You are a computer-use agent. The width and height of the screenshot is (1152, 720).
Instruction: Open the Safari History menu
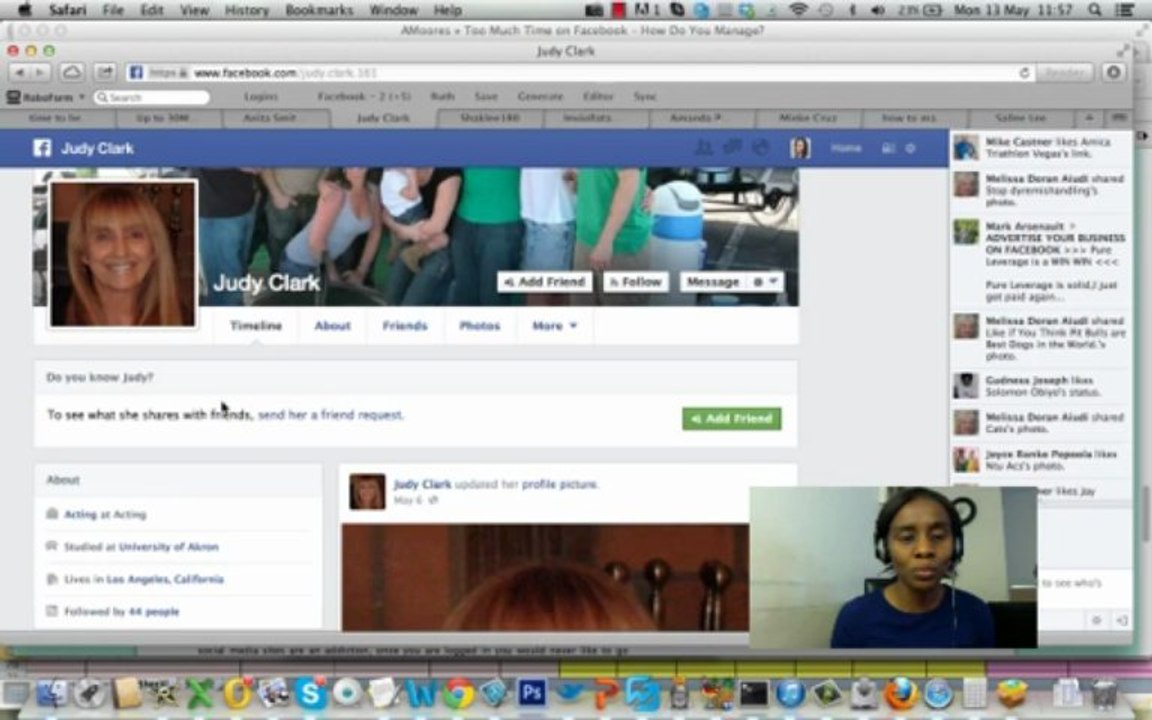tap(246, 10)
